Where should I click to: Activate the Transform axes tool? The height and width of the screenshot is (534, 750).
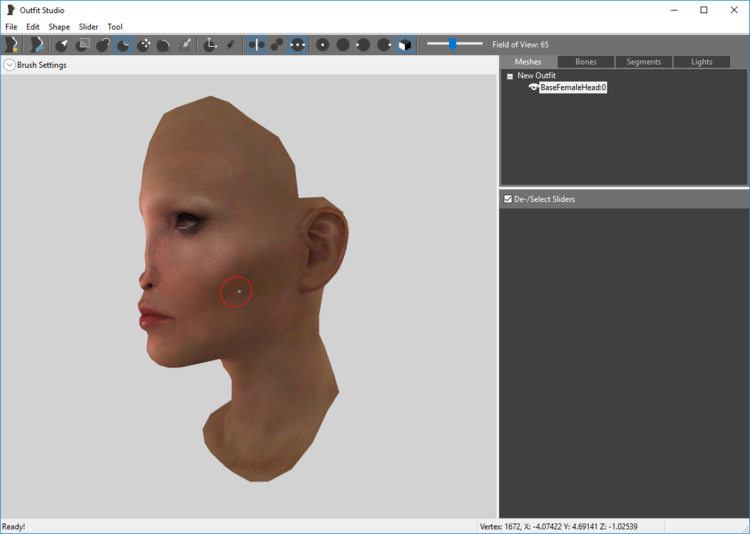tap(210, 45)
